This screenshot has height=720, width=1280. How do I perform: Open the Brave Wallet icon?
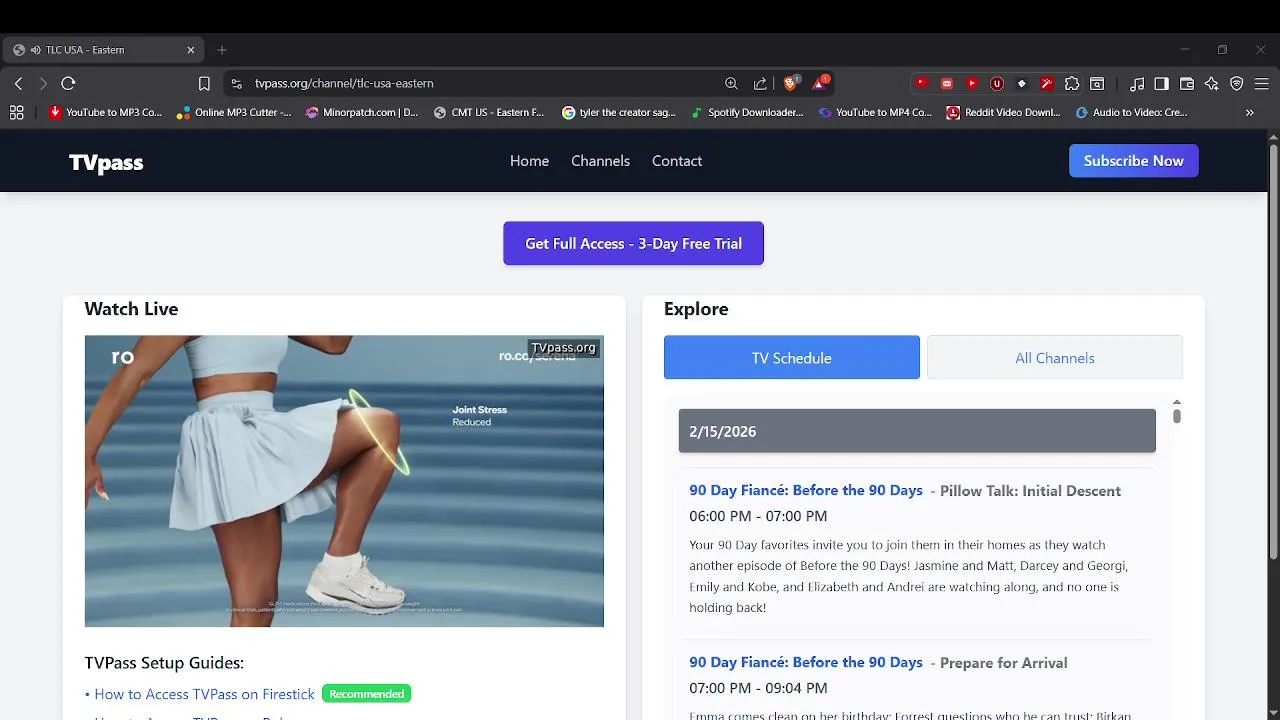point(1187,84)
